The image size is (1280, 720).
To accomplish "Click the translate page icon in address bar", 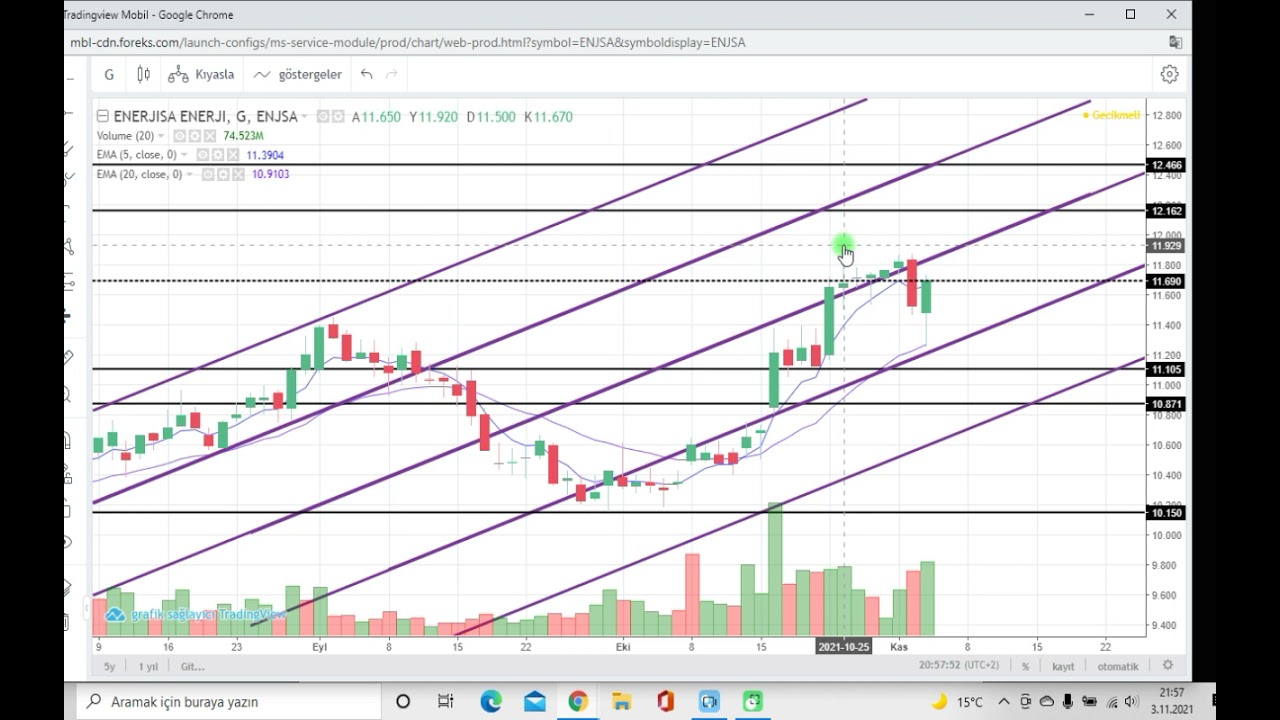I will click(x=1175, y=42).
